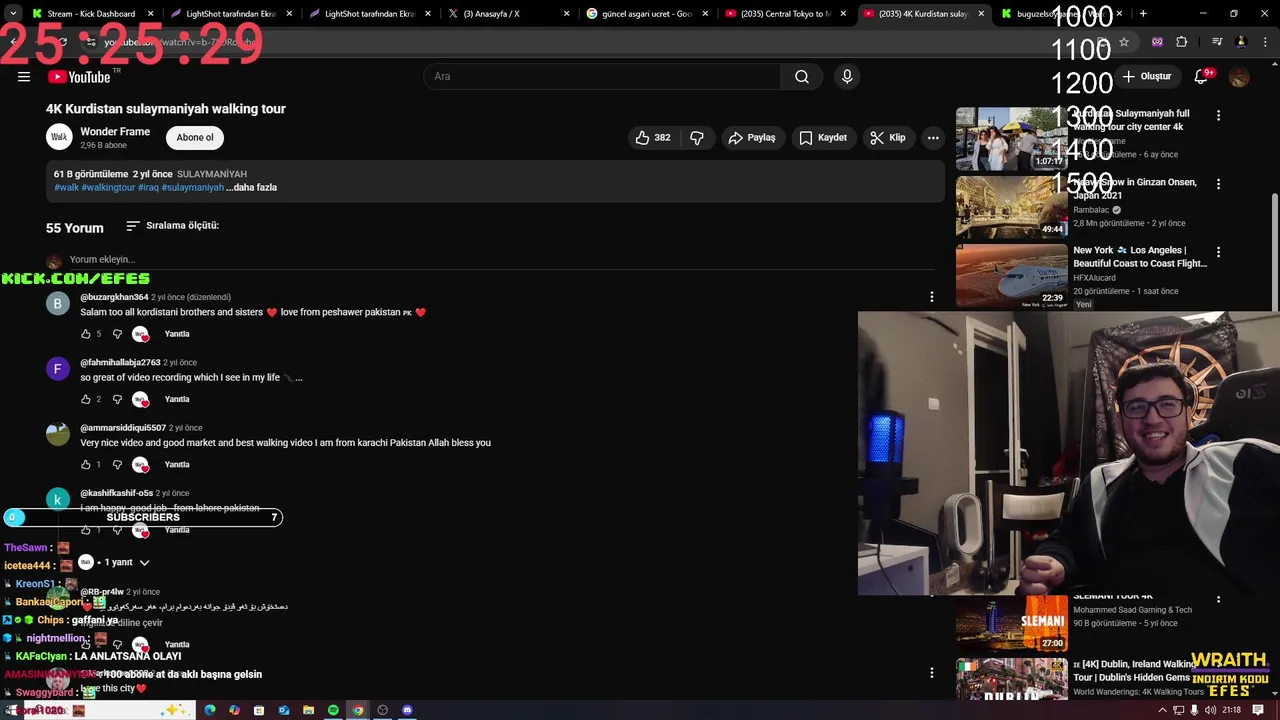The width and height of the screenshot is (1280, 720).
Task: Open the YouTube hamburger guide menu
Action: tap(24, 77)
